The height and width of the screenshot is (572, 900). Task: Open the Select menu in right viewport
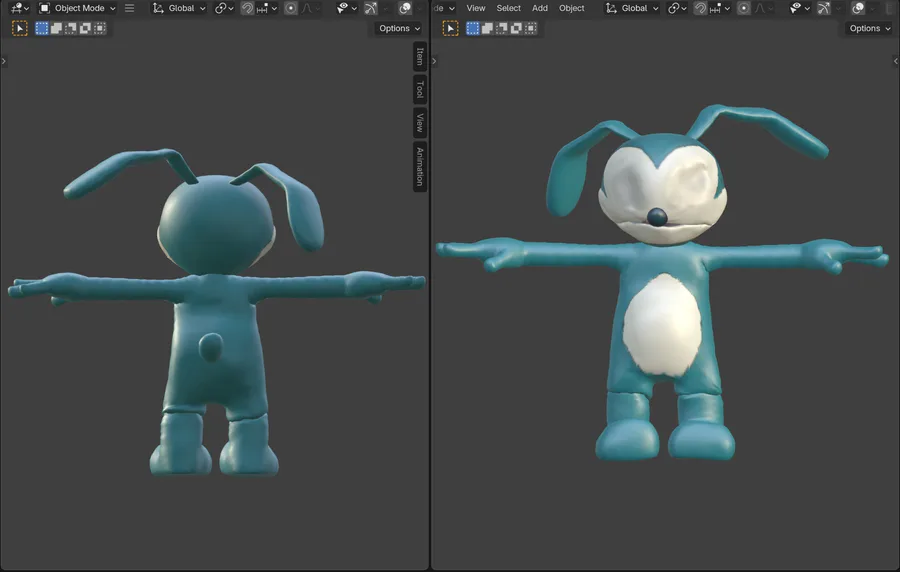click(x=509, y=8)
